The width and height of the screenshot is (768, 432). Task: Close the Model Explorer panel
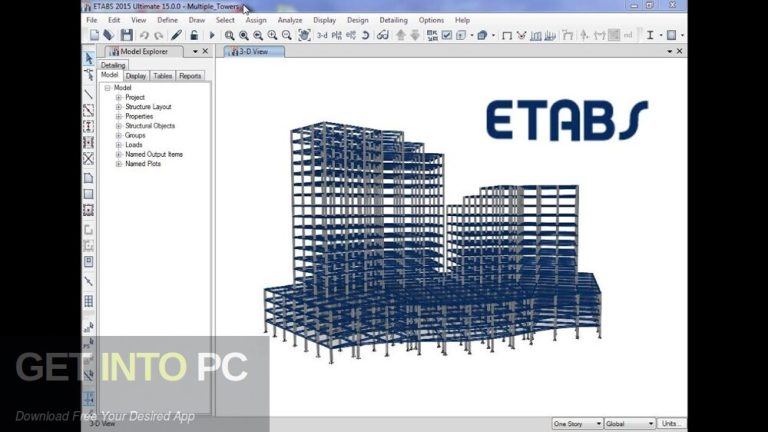[205, 51]
